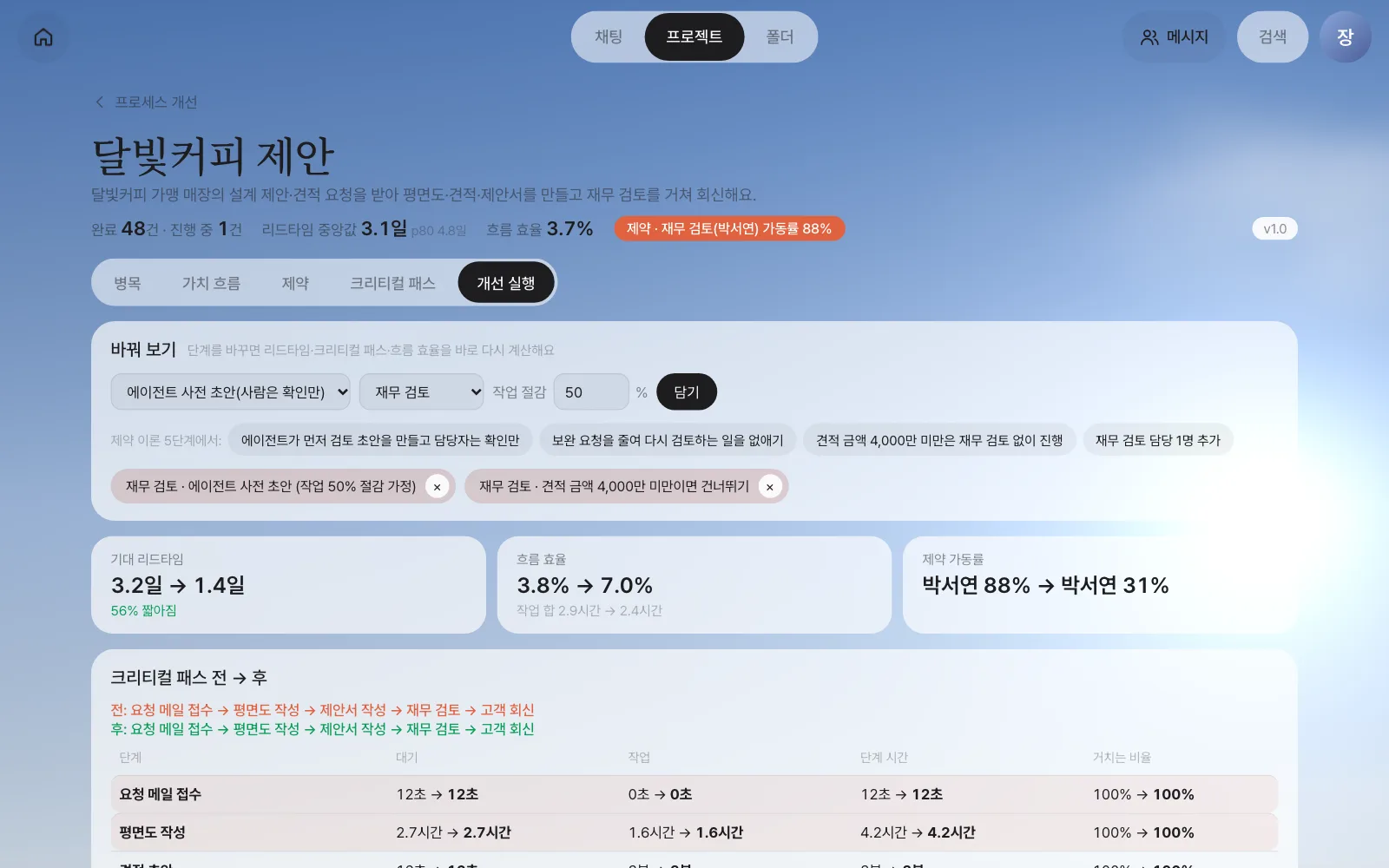Choose suggestion 보완 요청을 줄여 다시 검토하는 일을 없애기
The height and width of the screenshot is (868, 1389).
tap(668, 441)
